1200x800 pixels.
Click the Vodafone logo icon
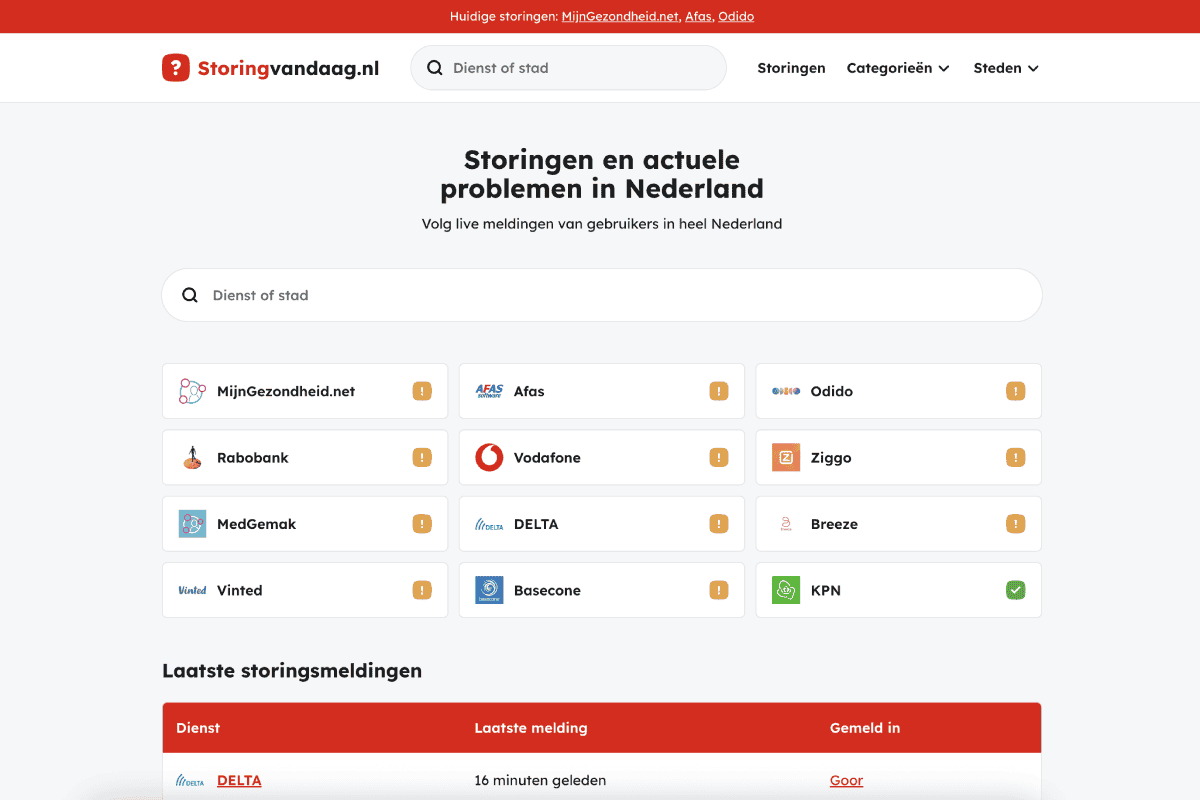[489, 458]
